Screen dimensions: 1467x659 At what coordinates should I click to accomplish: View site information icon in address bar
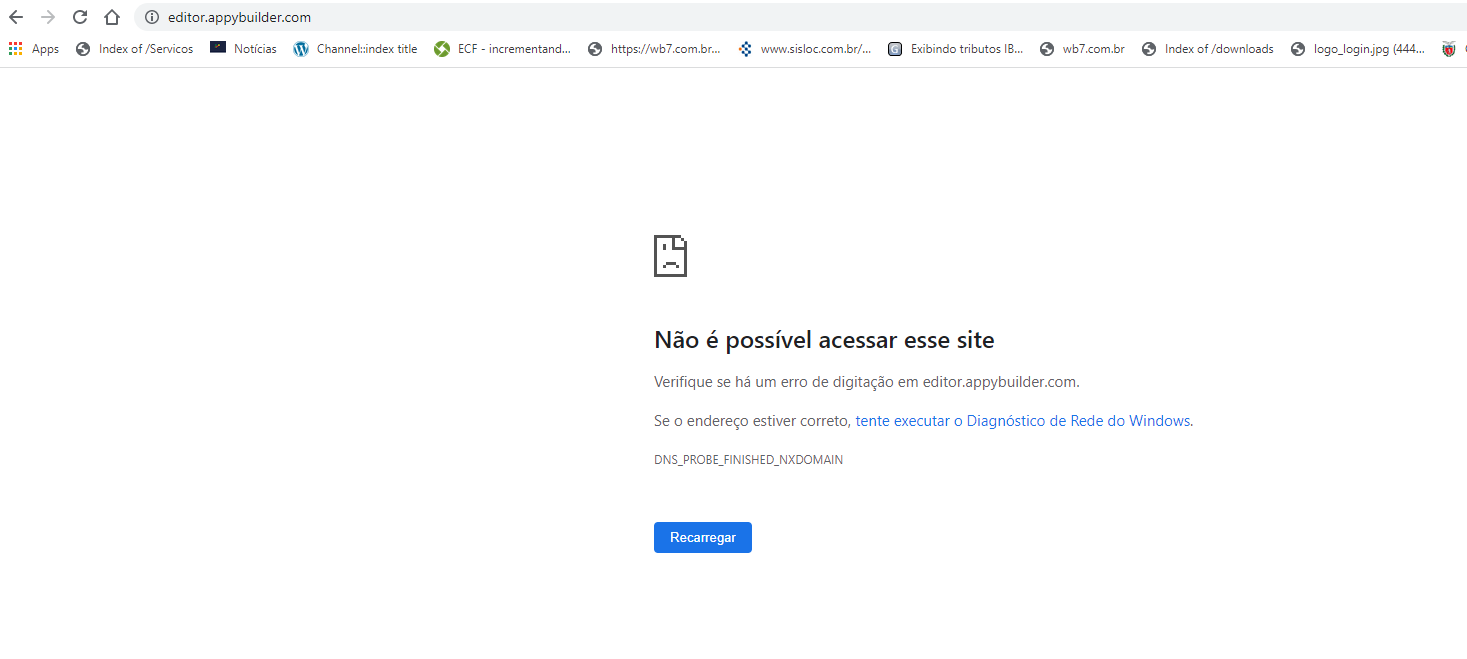point(152,17)
